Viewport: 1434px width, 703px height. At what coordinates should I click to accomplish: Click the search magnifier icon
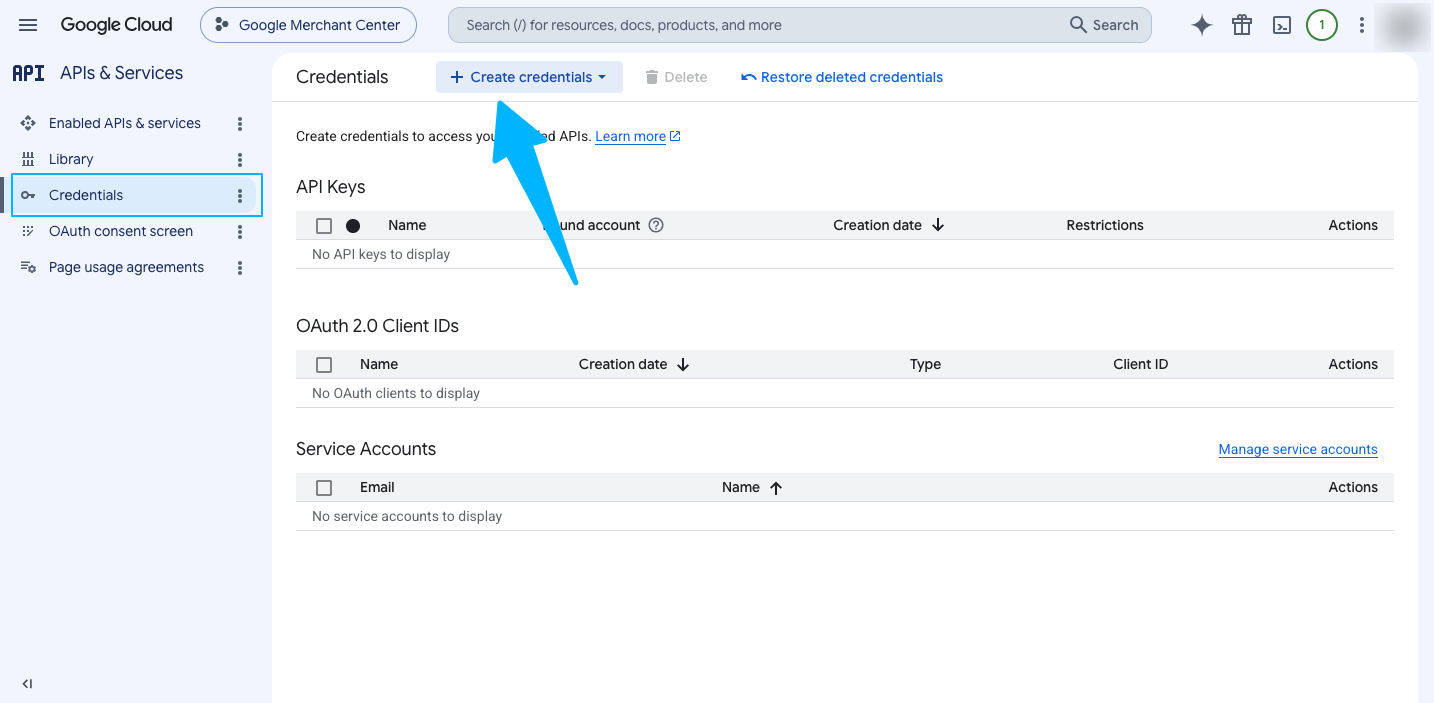coord(1078,25)
